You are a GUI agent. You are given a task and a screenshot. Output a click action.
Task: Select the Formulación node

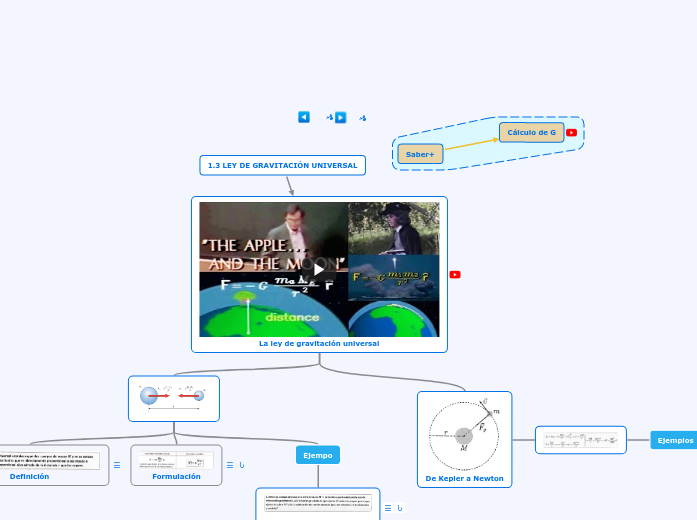point(176,465)
